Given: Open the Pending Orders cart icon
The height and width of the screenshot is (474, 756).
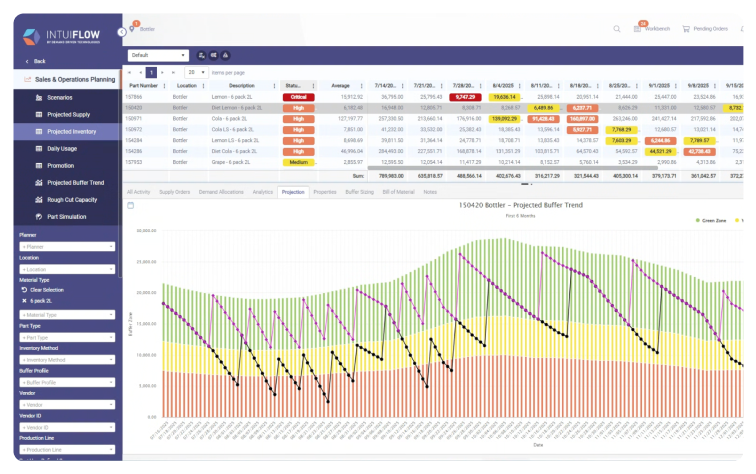Looking at the screenshot, I should coord(686,29).
